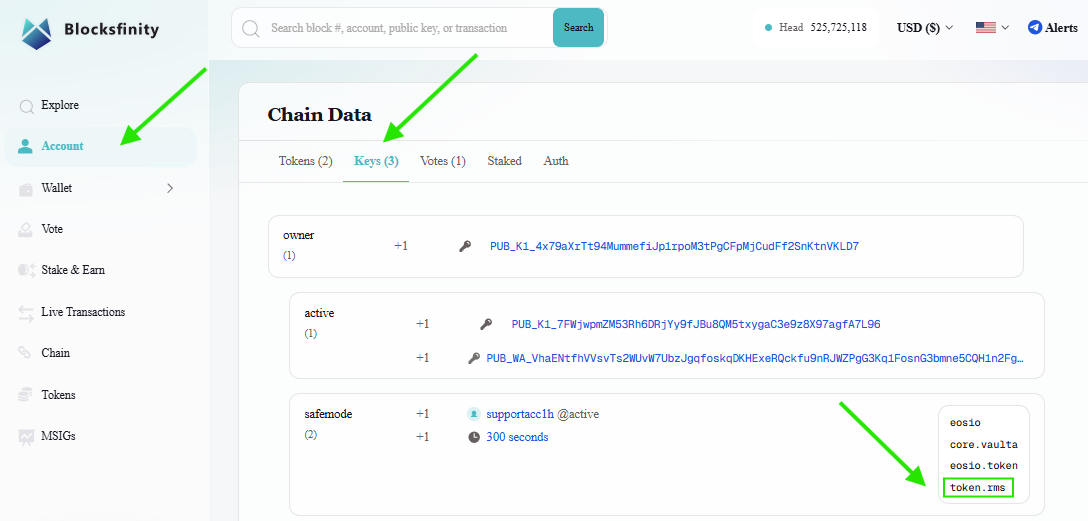This screenshot has width=1088, height=521.
Task: Switch to the Tokens (2) tab
Action: [305, 161]
